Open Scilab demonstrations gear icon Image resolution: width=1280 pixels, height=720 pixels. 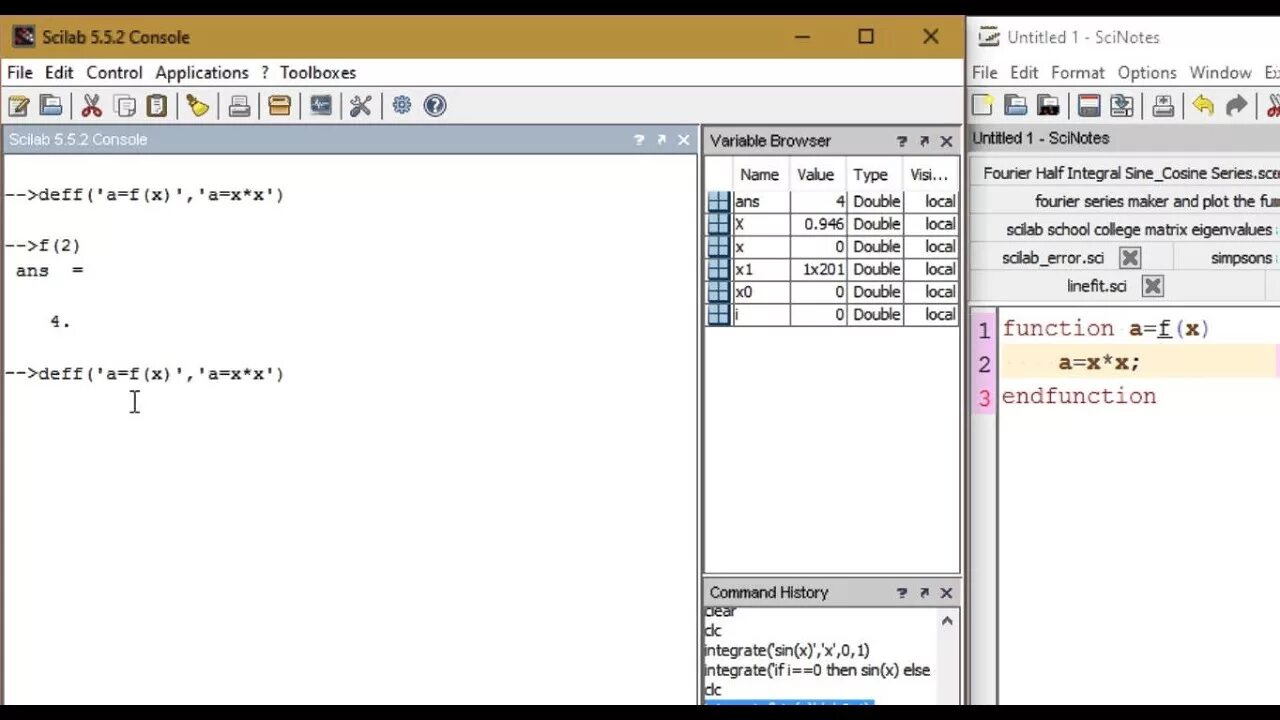point(402,105)
